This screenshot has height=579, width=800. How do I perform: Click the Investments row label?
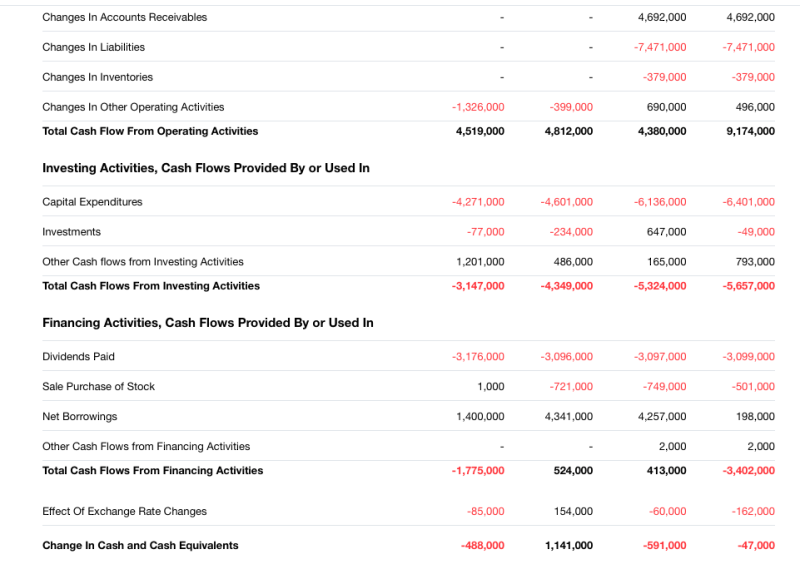click(71, 232)
